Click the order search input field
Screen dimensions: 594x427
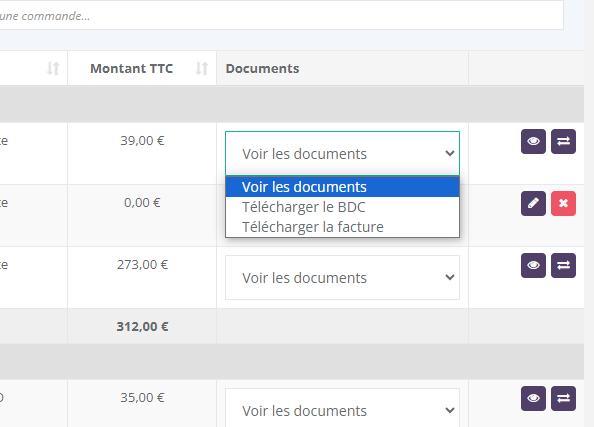point(281,16)
